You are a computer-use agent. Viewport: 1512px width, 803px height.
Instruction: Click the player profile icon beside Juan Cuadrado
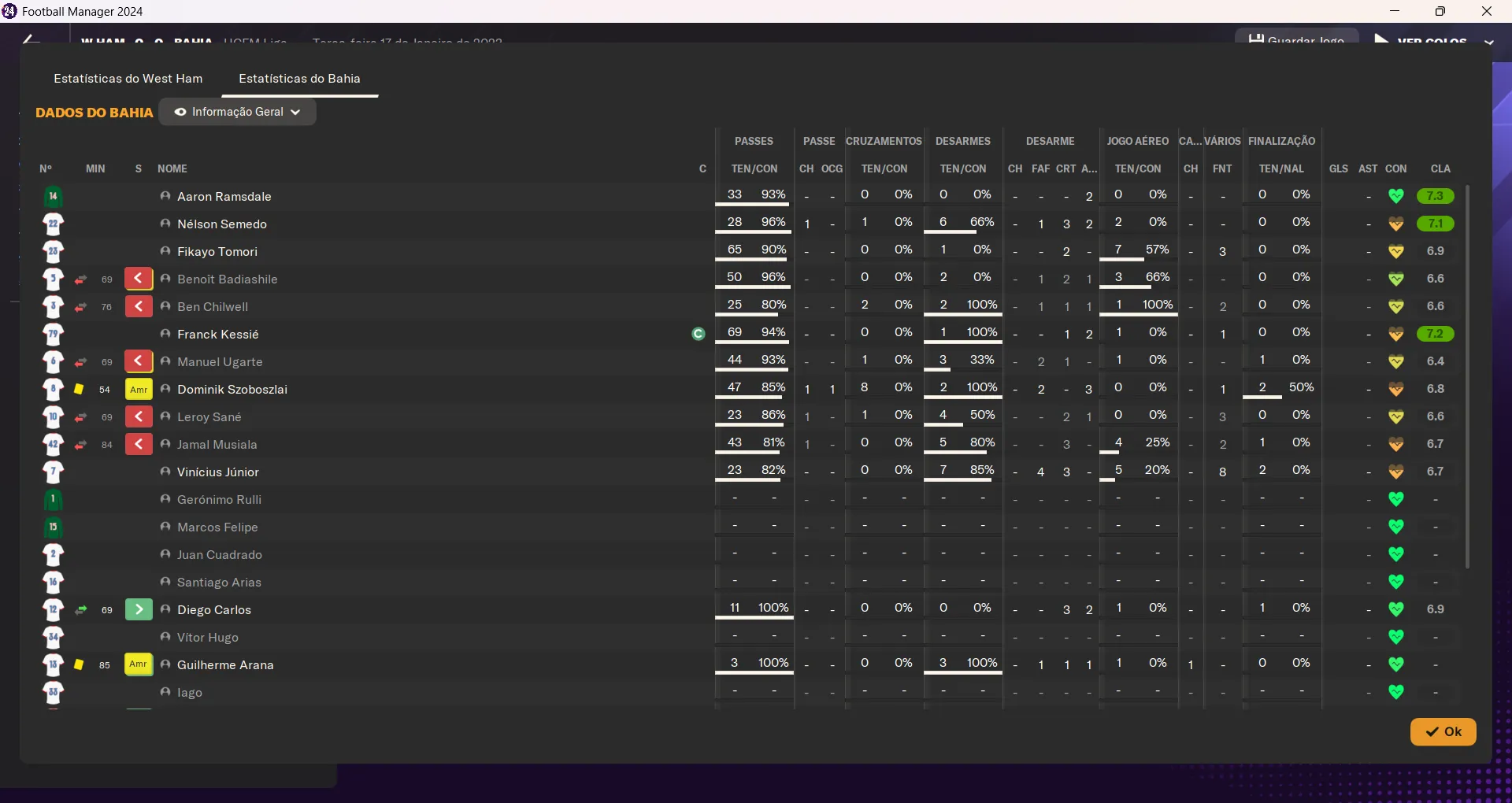click(165, 554)
